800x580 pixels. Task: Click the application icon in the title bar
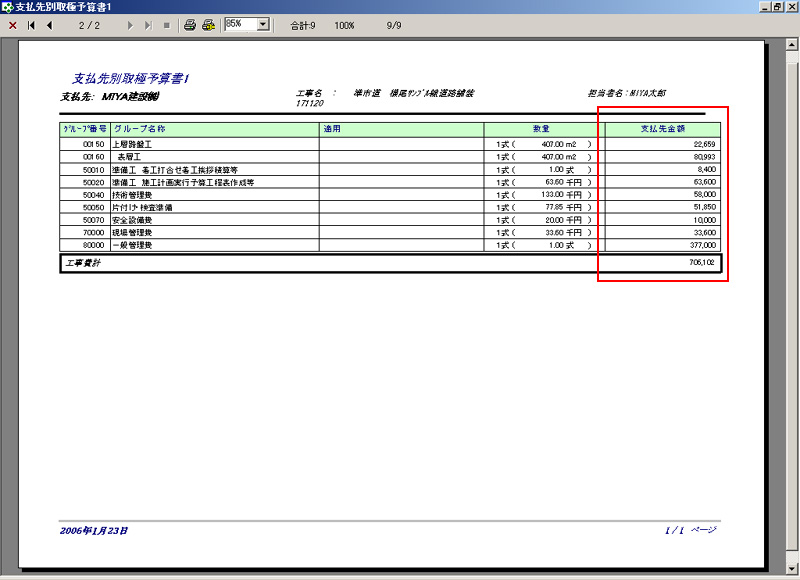[7, 7]
